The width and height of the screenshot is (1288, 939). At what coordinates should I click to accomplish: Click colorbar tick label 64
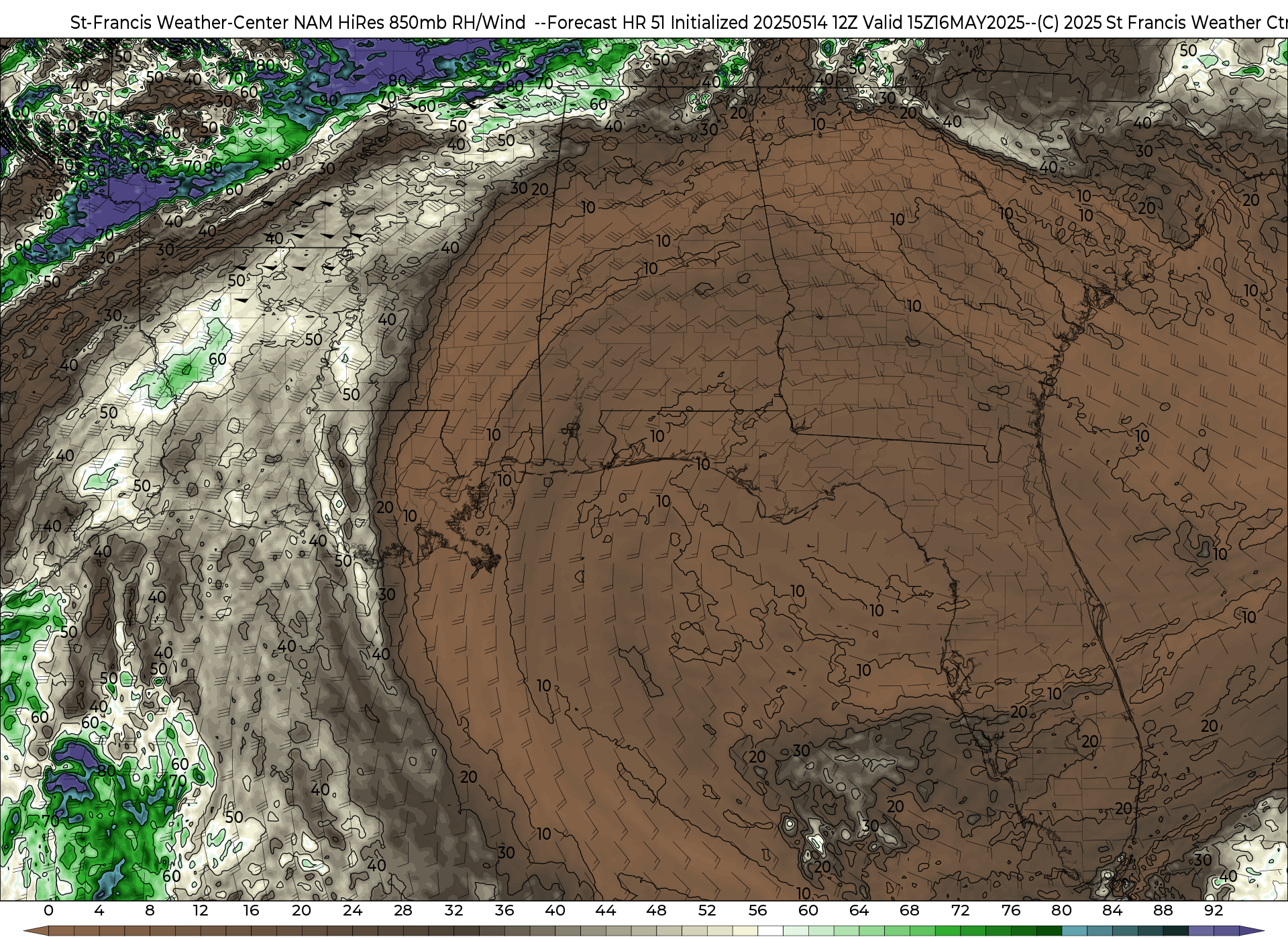click(859, 910)
